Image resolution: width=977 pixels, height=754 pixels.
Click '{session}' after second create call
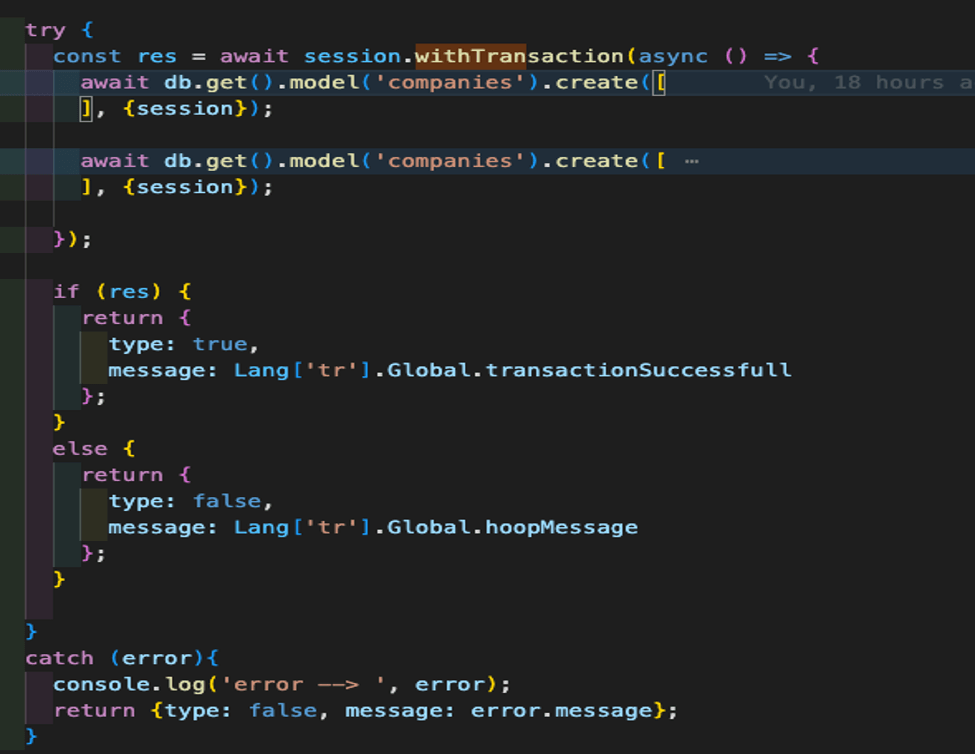(x=184, y=187)
